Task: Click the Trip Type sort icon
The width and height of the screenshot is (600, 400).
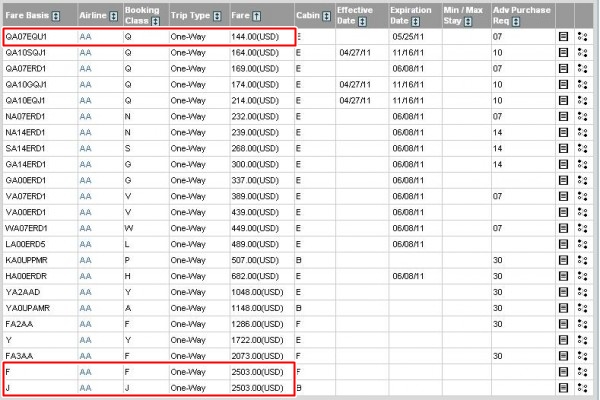Action: coord(217,16)
